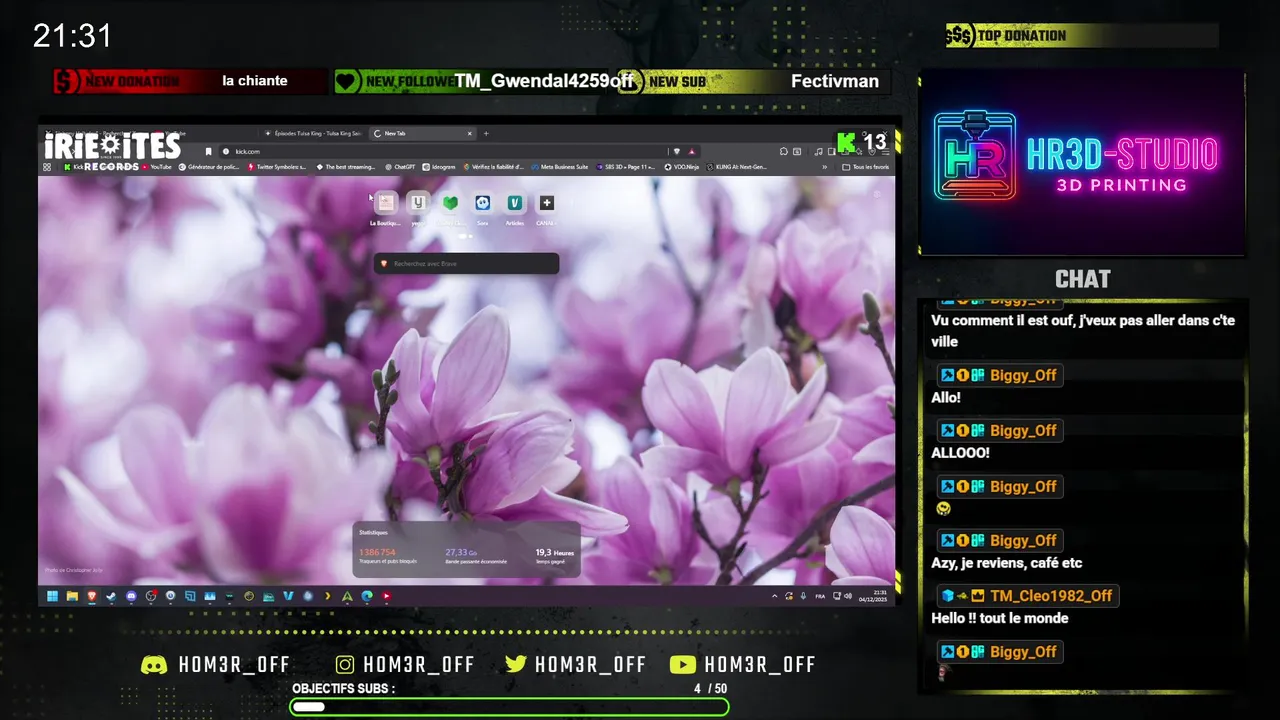Open a new browser tab with plus
The height and width of the screenshot is (720, 1280).
(x=486, y=133)
